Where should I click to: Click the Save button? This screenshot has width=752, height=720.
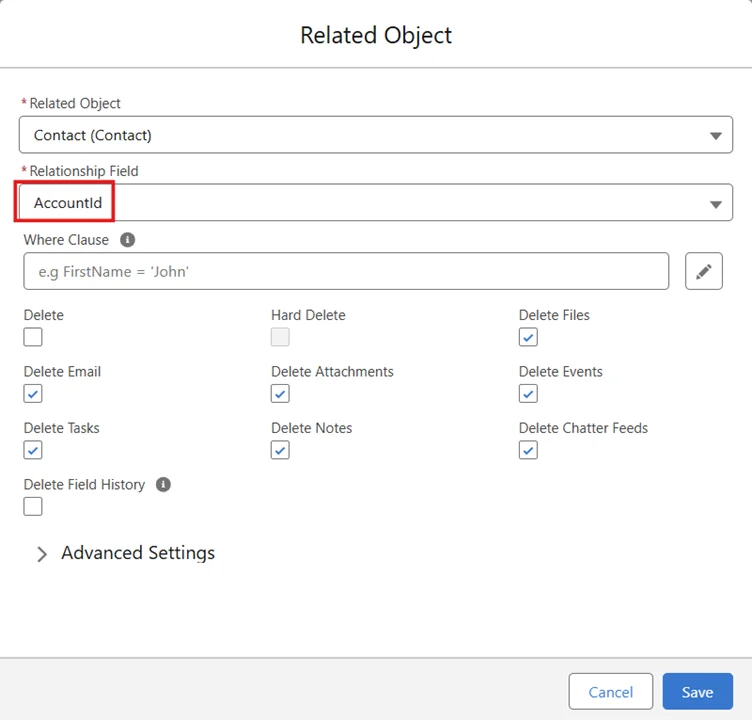(697, 692)
